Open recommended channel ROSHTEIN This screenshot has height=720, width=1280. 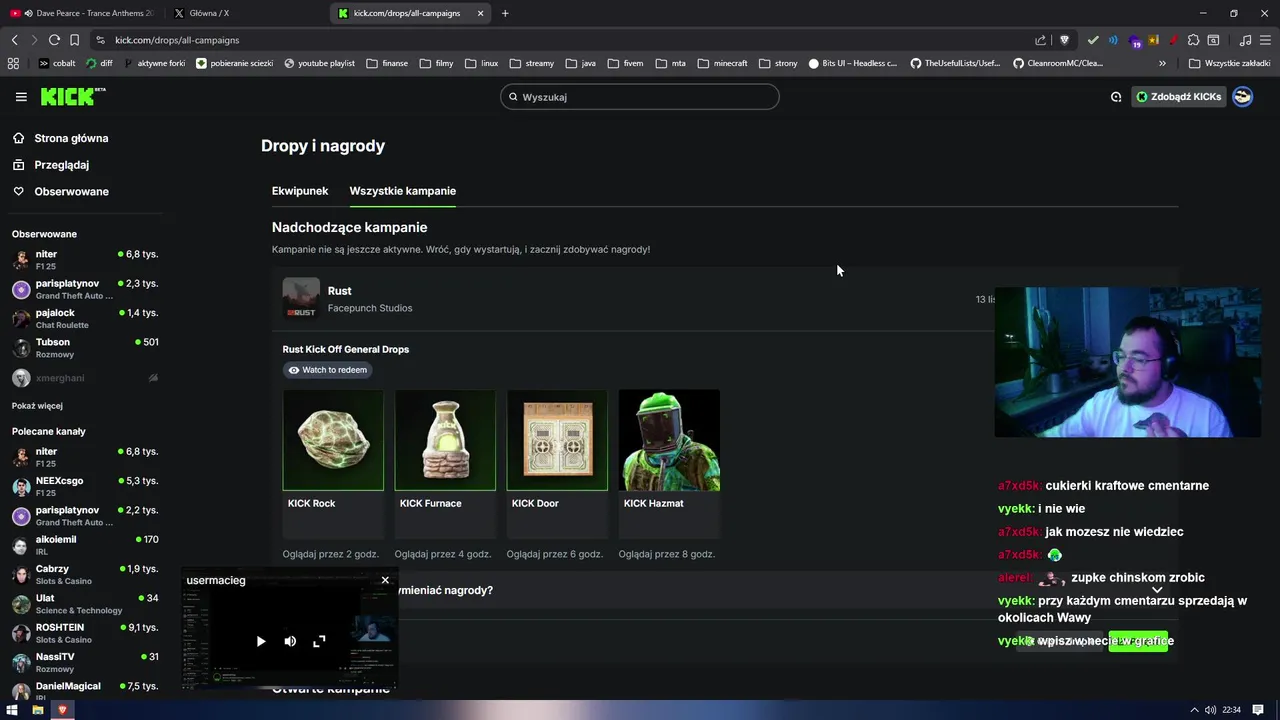pyautogui.click(x=85, y=633)
